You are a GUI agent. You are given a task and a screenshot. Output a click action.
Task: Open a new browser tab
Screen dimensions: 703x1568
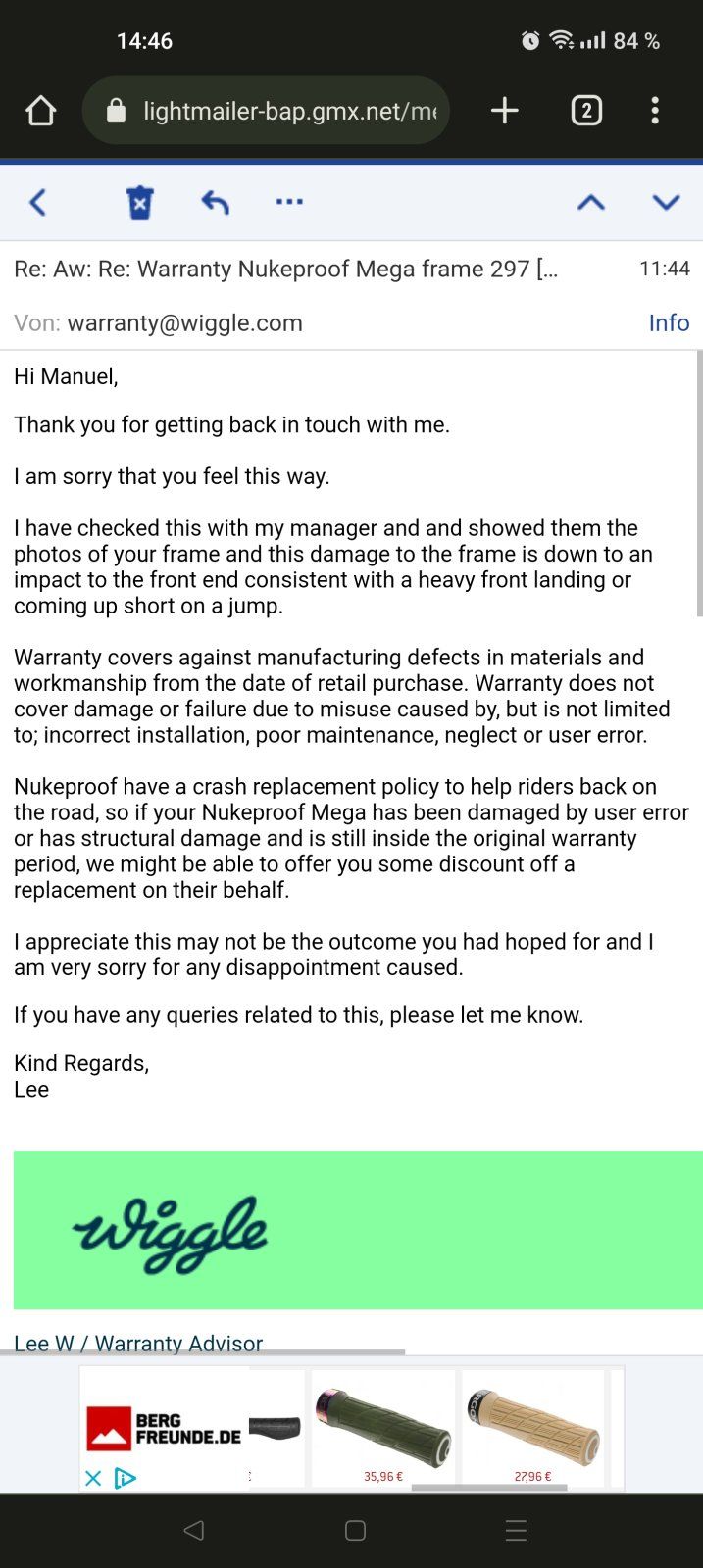coord(504,111)
